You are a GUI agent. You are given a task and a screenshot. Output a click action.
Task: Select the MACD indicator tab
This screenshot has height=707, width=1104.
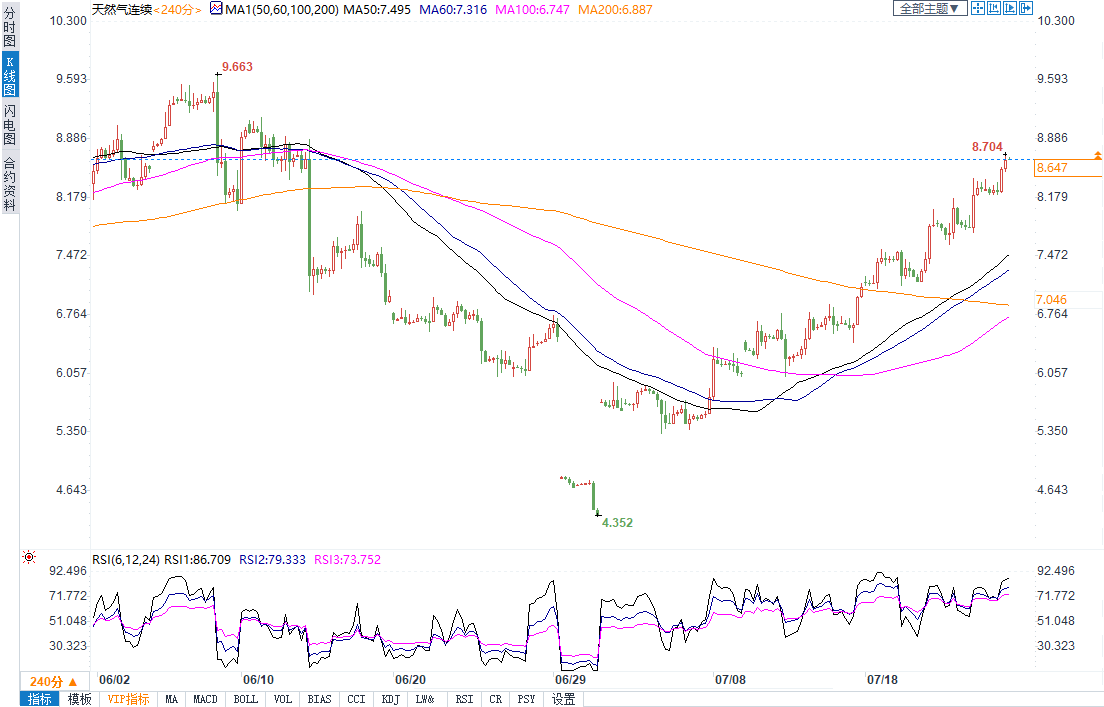(205, 699)
